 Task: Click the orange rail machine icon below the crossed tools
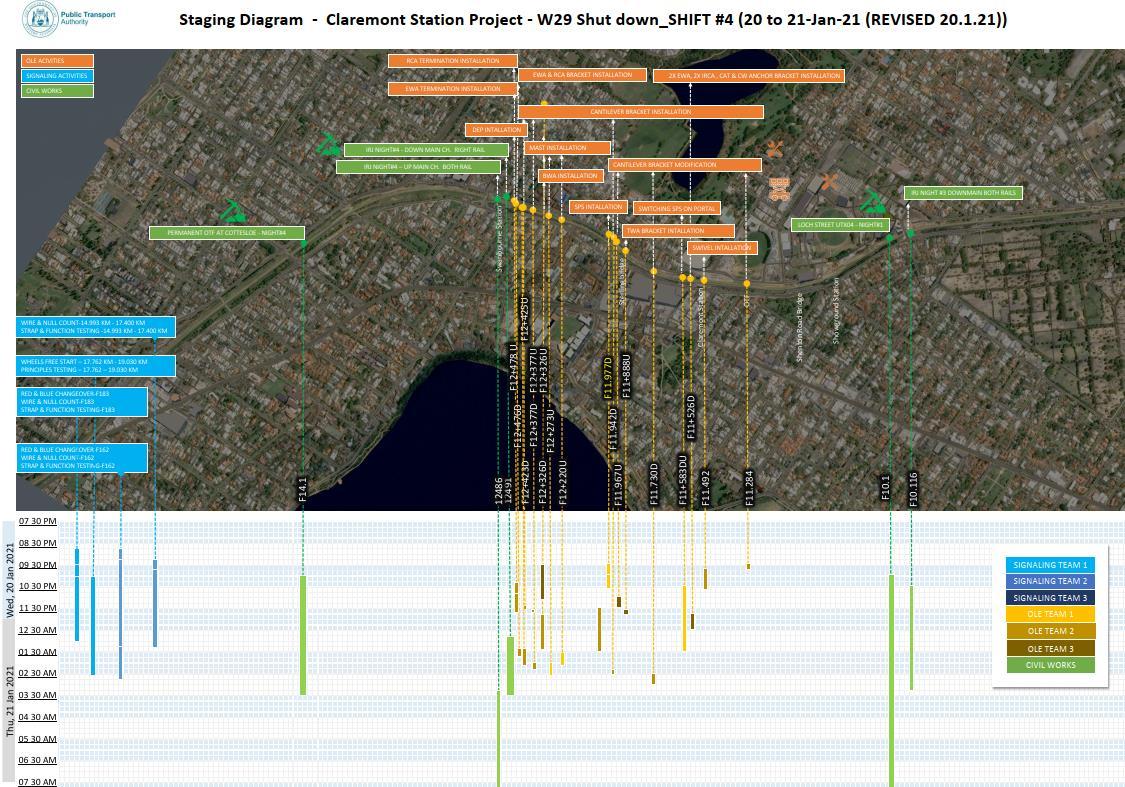pyautogui.click(x=780, y=189)
